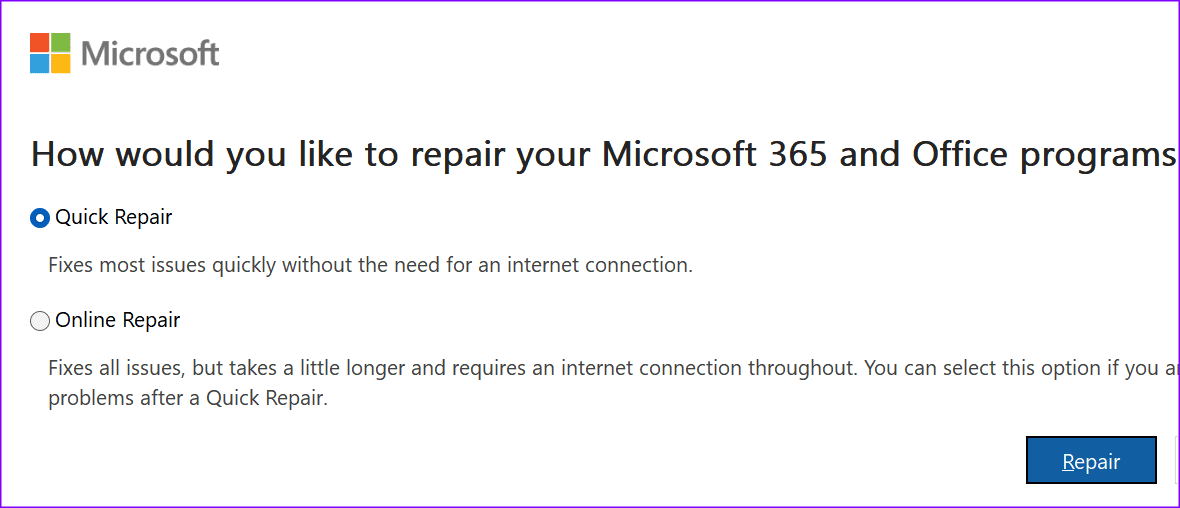Click the blue square in Microsoft logo
The height and width of the screenshot is (508, 1180).
39,64
